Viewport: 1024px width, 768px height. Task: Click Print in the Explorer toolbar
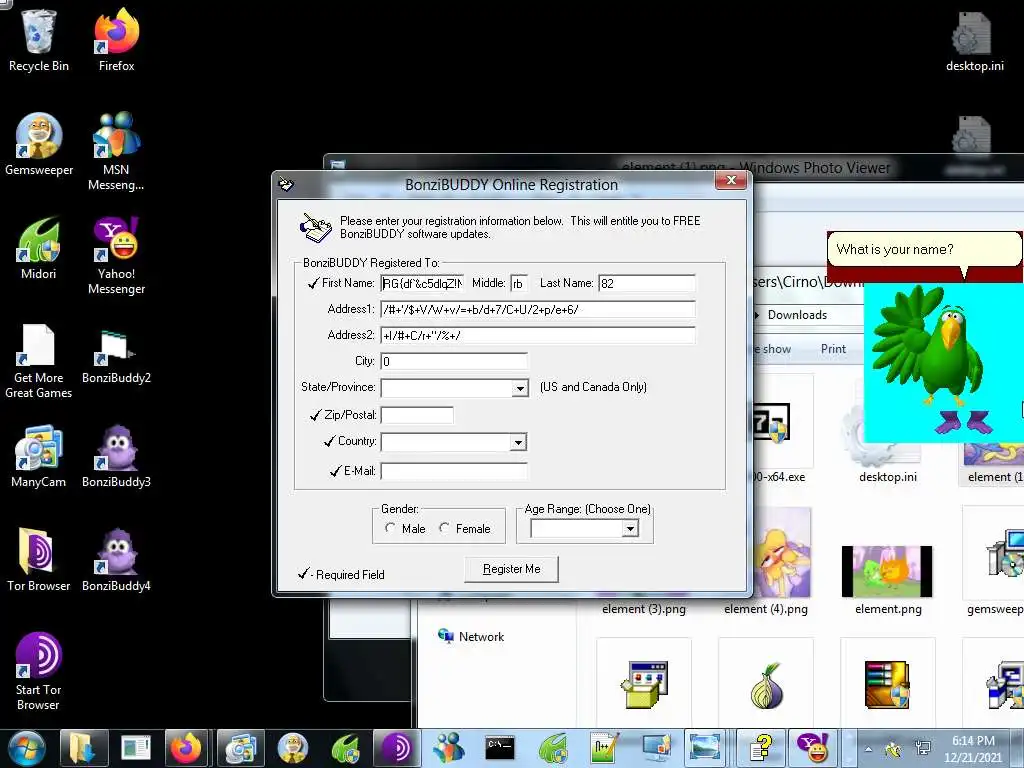tap(833, 349)
